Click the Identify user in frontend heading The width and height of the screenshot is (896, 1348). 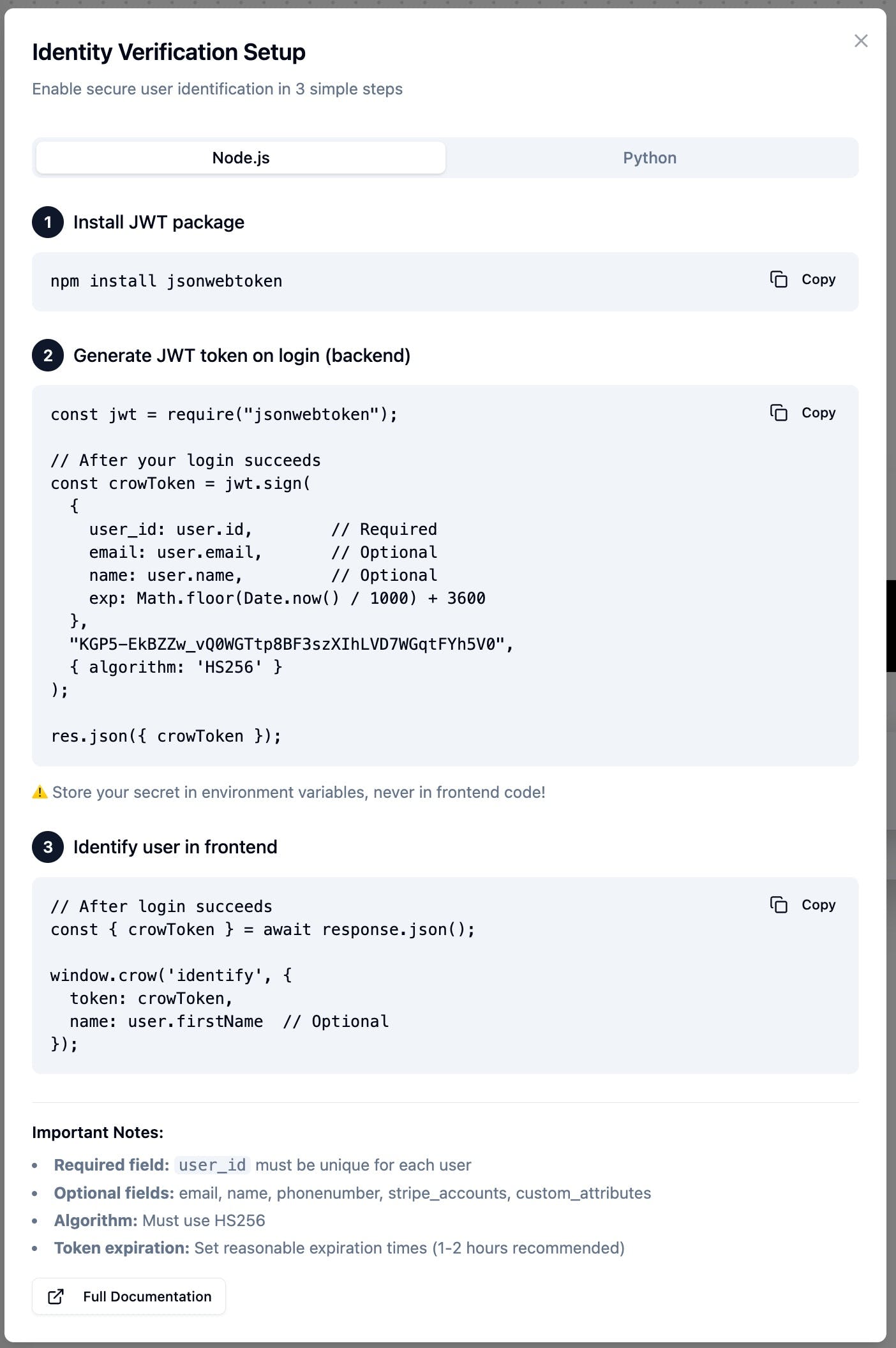pos(175,847)
